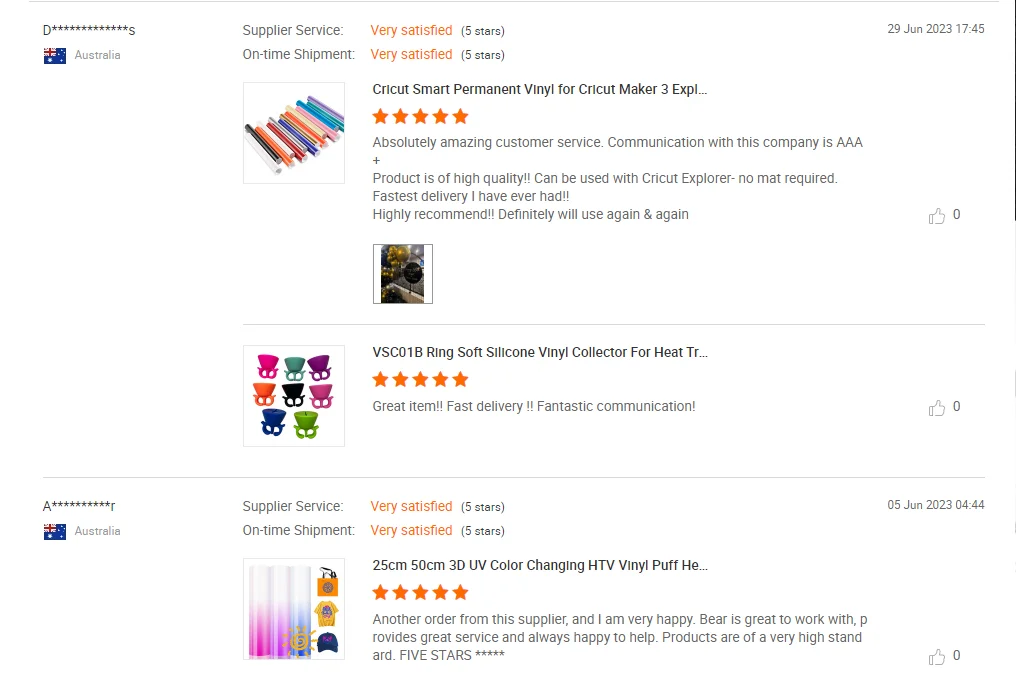This screenshot has width=1016, height=699.
Task: Click thumbs-up on the Silicone Vinyl Collector review
Action: coord(937,408)
